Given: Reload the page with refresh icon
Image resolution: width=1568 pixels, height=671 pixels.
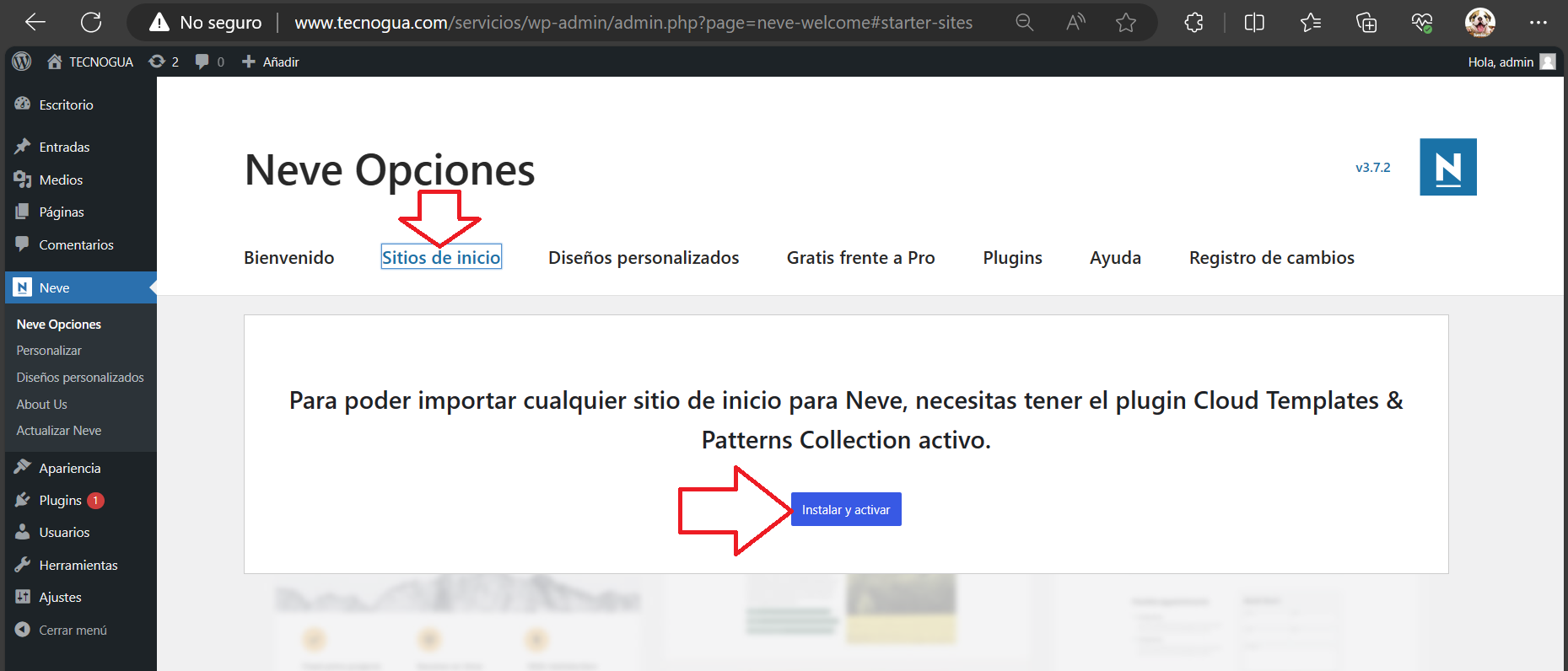Looking at the screenshot, I should (91, 23).
